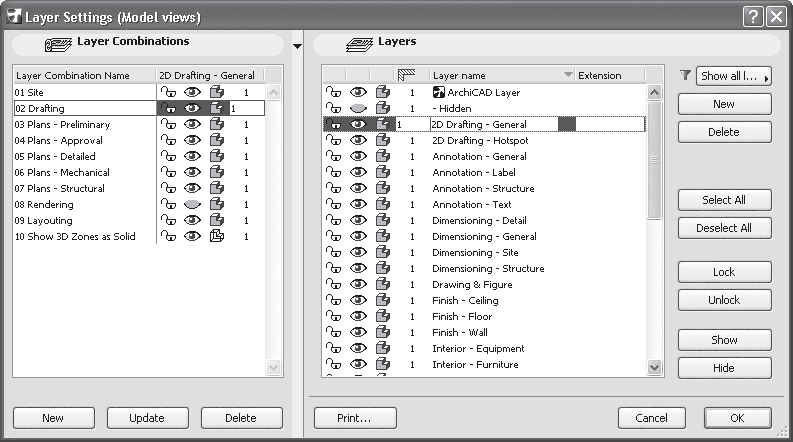Click the lock icon for 01 Site combination
Screen dimensions: 793x442
pyautogui.click(x=169, y=92)
